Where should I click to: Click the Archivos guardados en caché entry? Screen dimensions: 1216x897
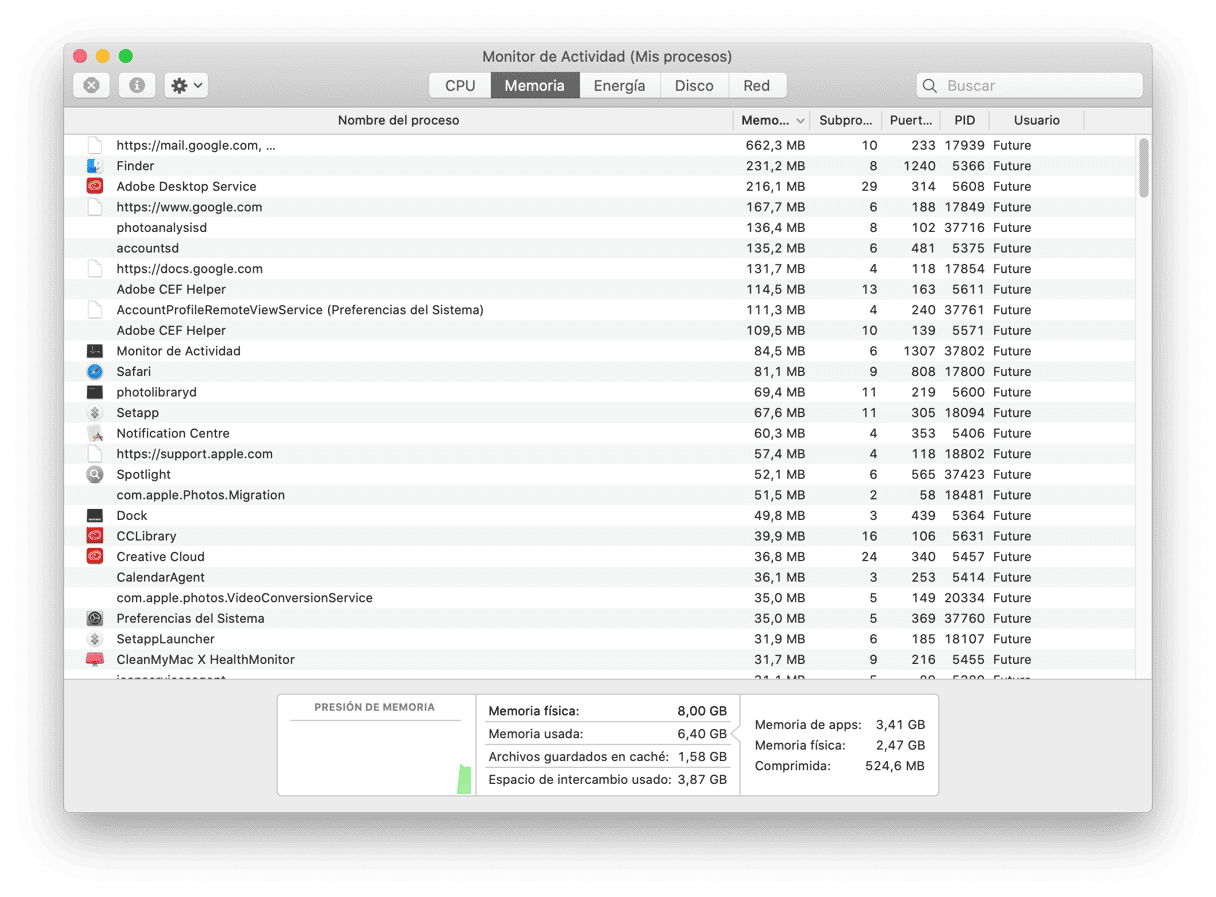tap(607, 757)
